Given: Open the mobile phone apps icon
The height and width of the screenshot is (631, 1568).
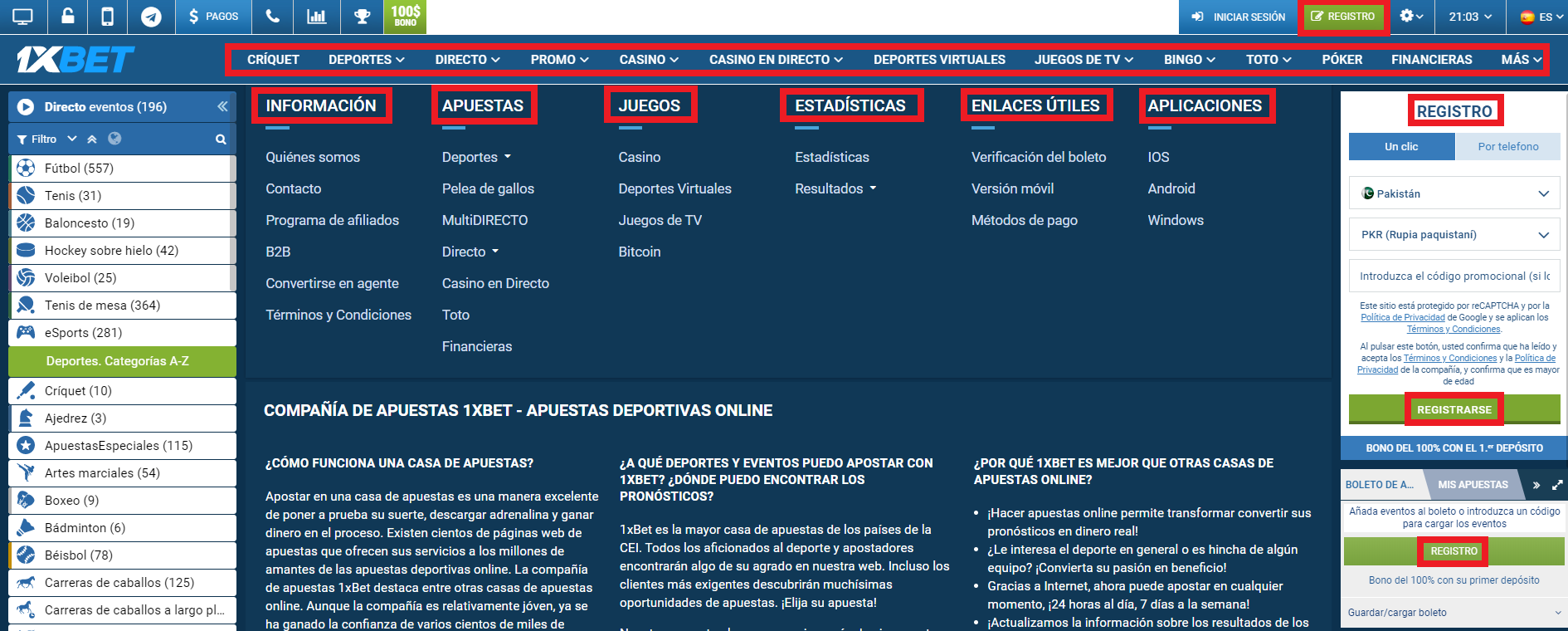Looking at the screenshot, I should (107, 17).
